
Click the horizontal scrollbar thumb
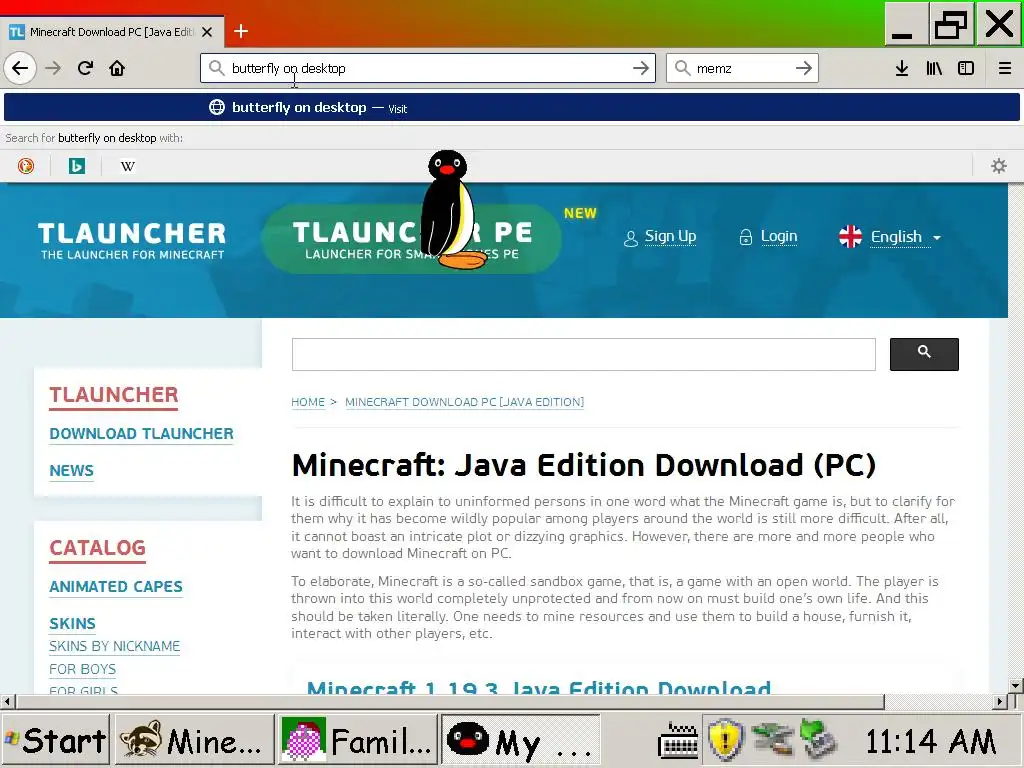pyautogui.click(x=449, y=702)
